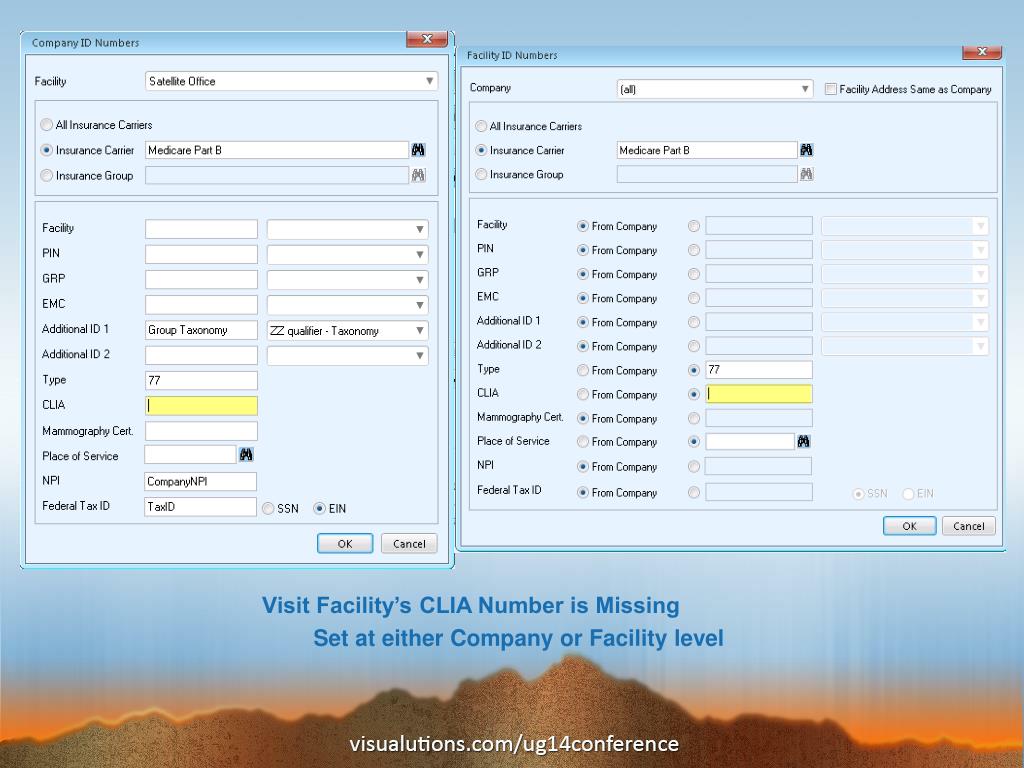This screenshot has height=768, width=1024.
Task: Click binoculars lookup next to Company Place of Service
Action: [246, 455]
